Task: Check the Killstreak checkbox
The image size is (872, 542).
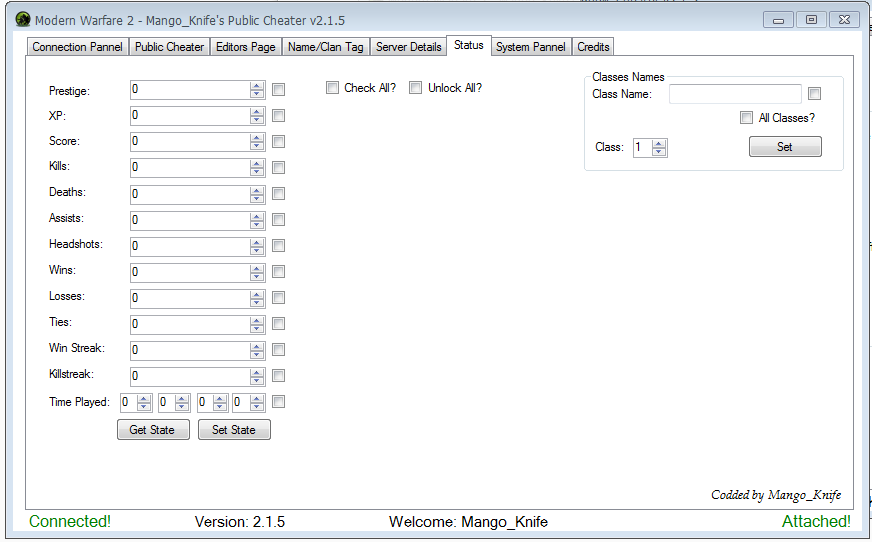Action: (x=279, y=376)
